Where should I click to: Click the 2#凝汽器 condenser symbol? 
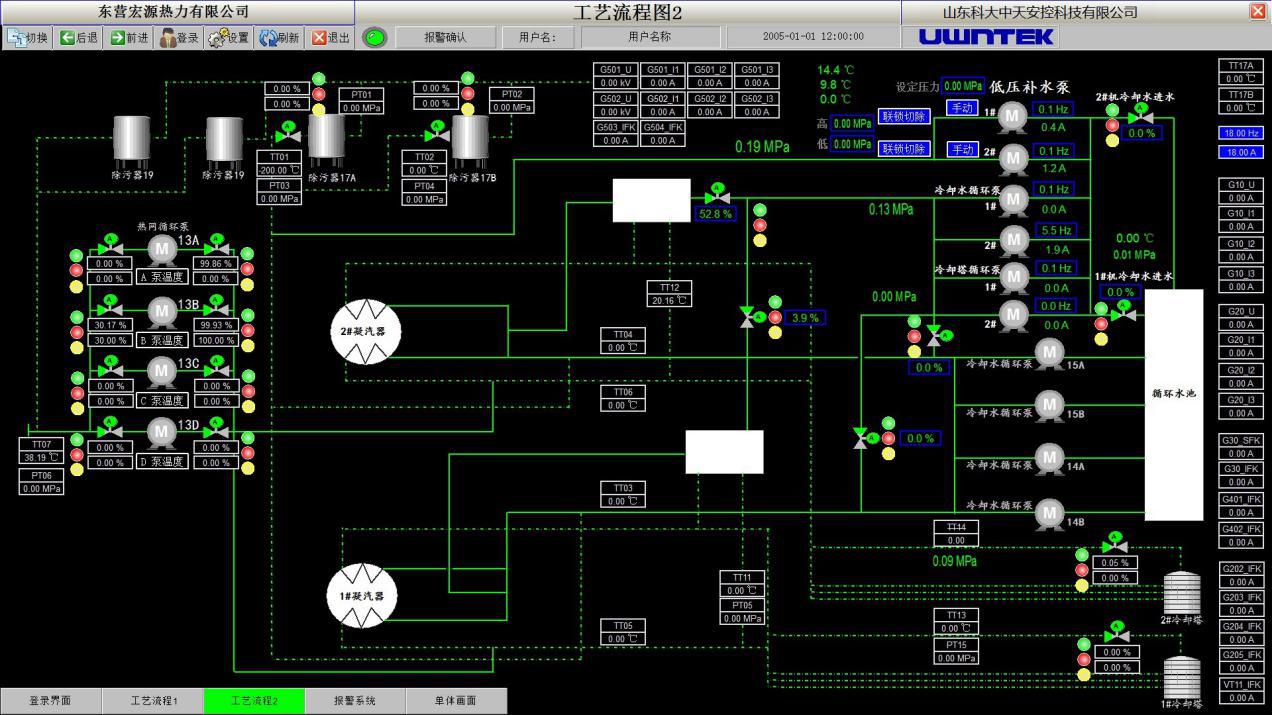coord(366,331)
